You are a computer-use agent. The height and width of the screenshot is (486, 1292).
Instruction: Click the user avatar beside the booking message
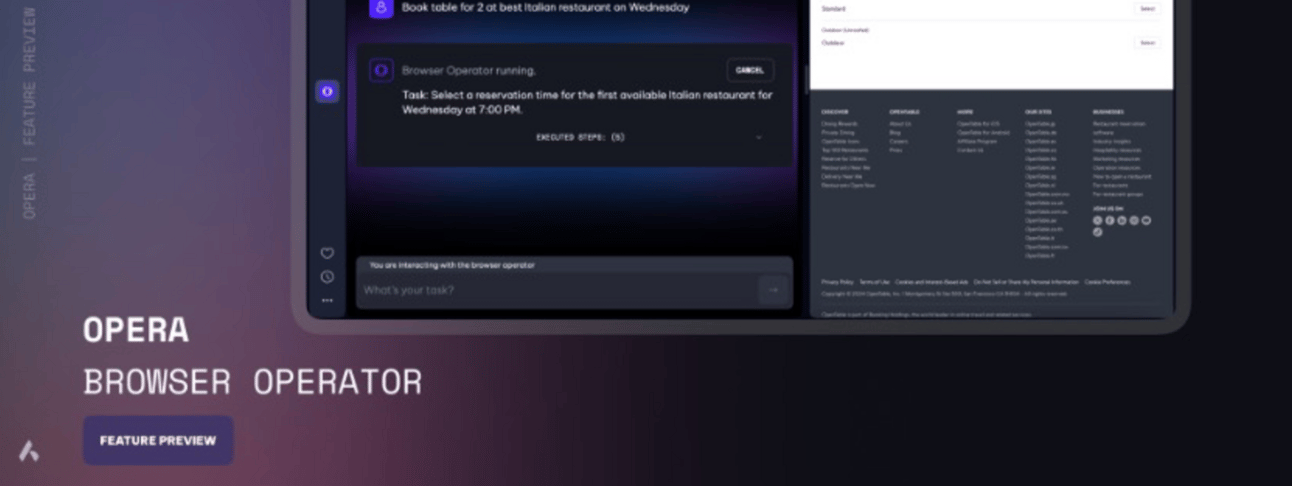[x=380, y=8]
